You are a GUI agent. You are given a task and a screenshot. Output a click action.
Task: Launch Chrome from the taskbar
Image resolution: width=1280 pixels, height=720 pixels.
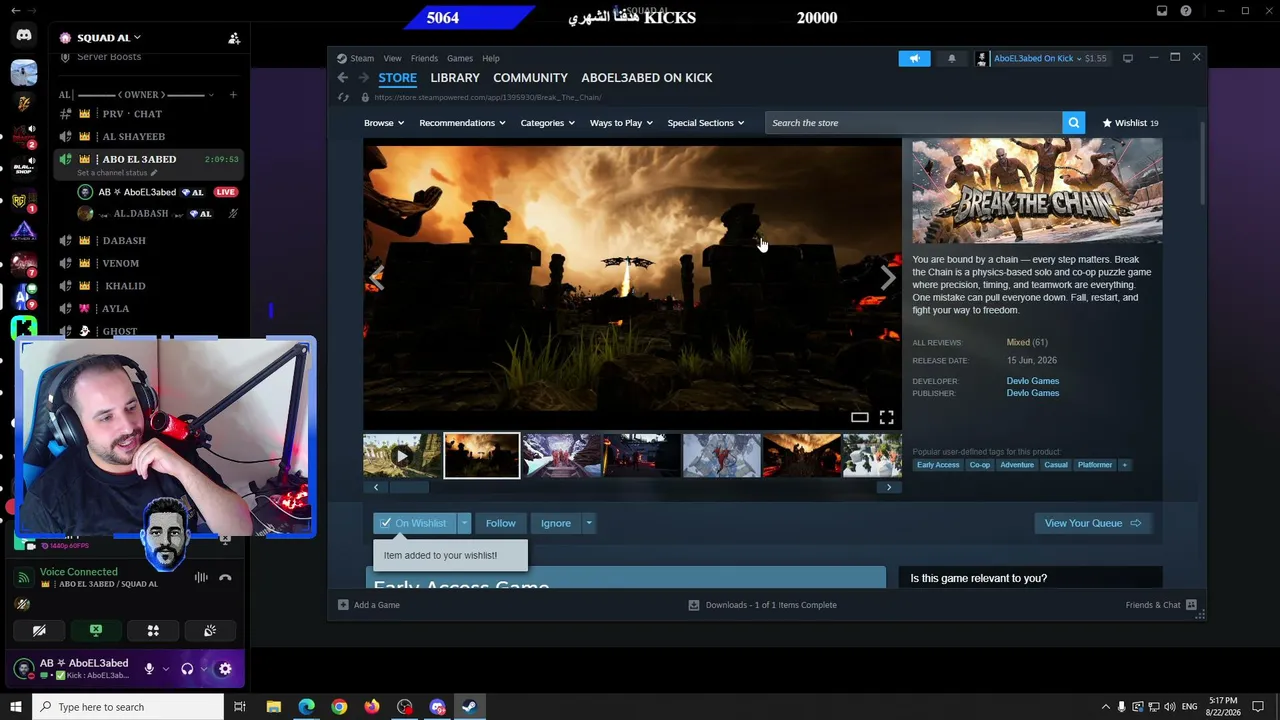tap(339, 707)
